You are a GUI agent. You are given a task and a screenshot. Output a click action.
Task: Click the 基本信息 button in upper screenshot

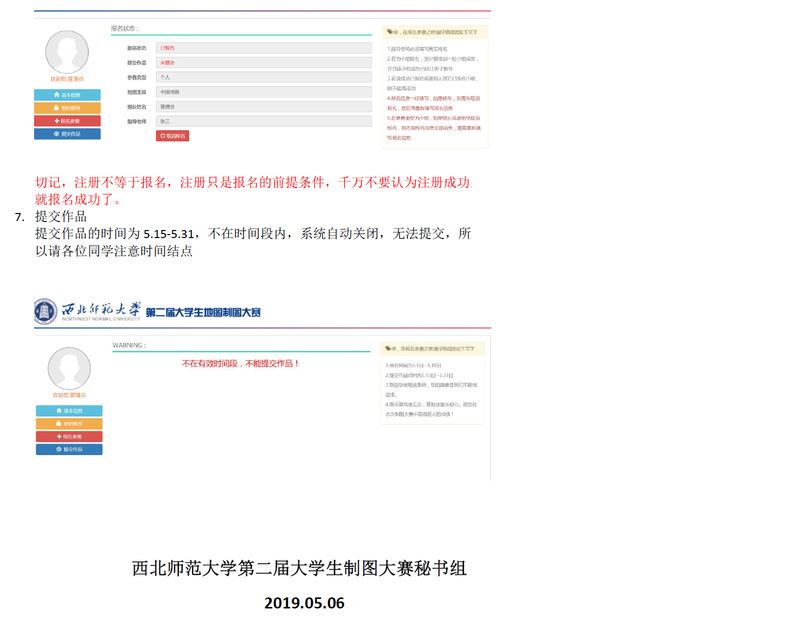coord(67,95)
